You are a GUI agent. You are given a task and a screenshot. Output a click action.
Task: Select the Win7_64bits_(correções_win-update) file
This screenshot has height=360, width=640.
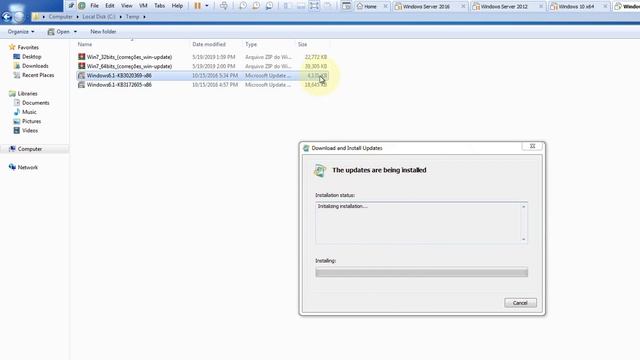(129, 66)
